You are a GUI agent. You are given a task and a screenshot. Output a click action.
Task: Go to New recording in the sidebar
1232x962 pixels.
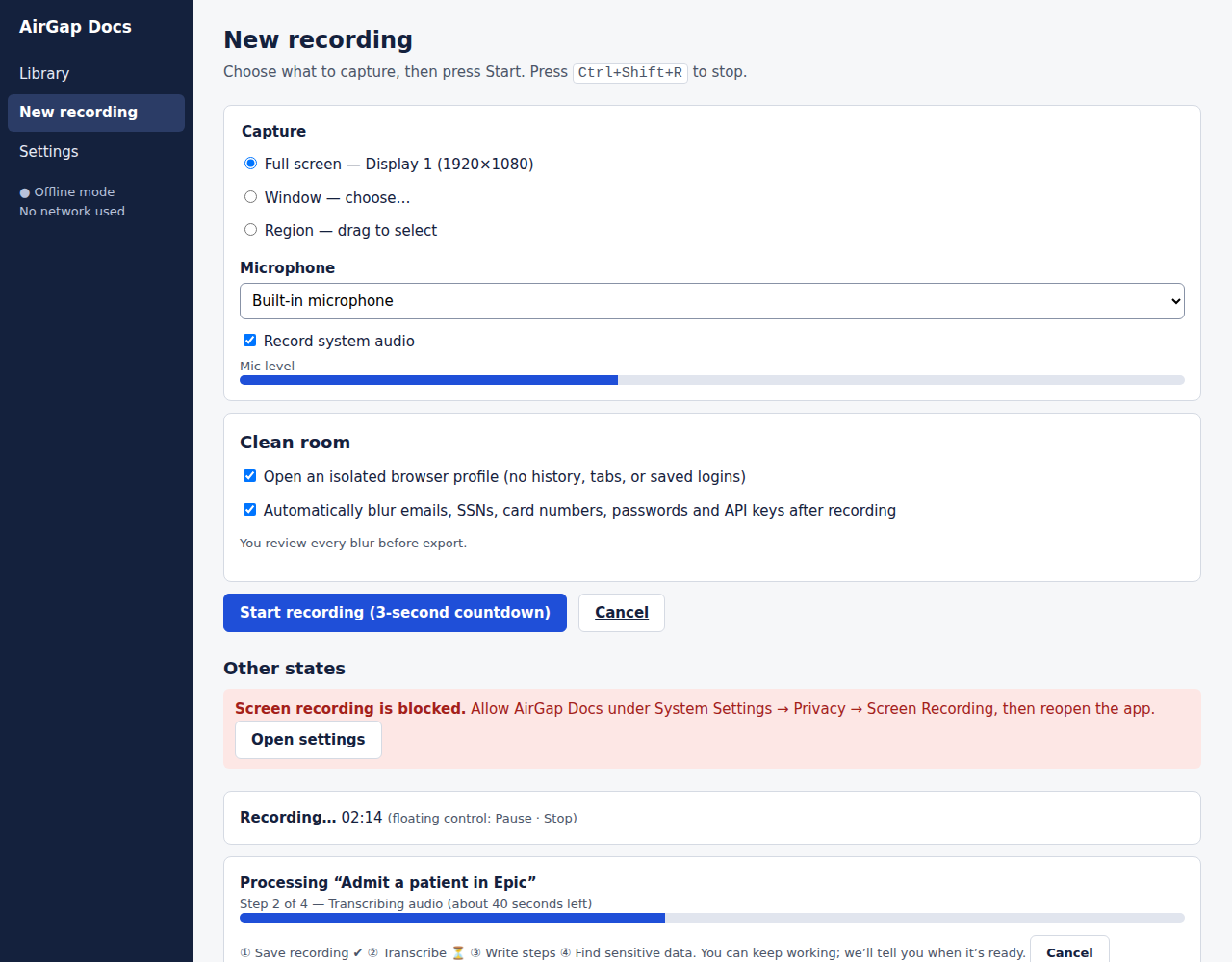(96, 113)
